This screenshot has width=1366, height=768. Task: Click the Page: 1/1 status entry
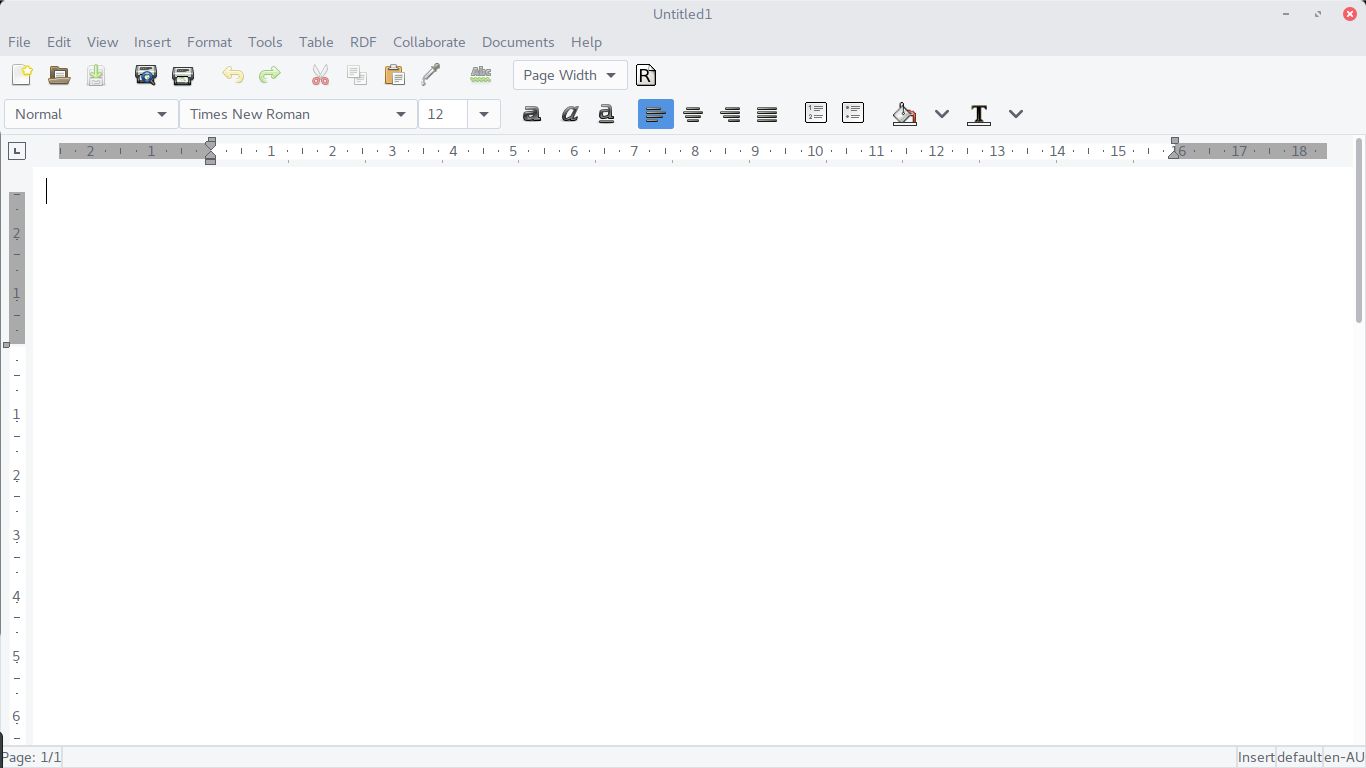[x=31, y=757]
